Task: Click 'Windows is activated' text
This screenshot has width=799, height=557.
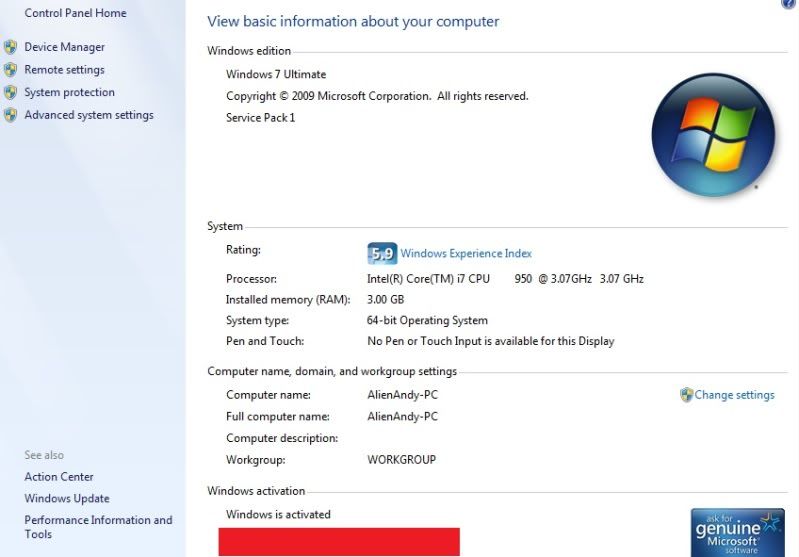Action: pos(278,515)
